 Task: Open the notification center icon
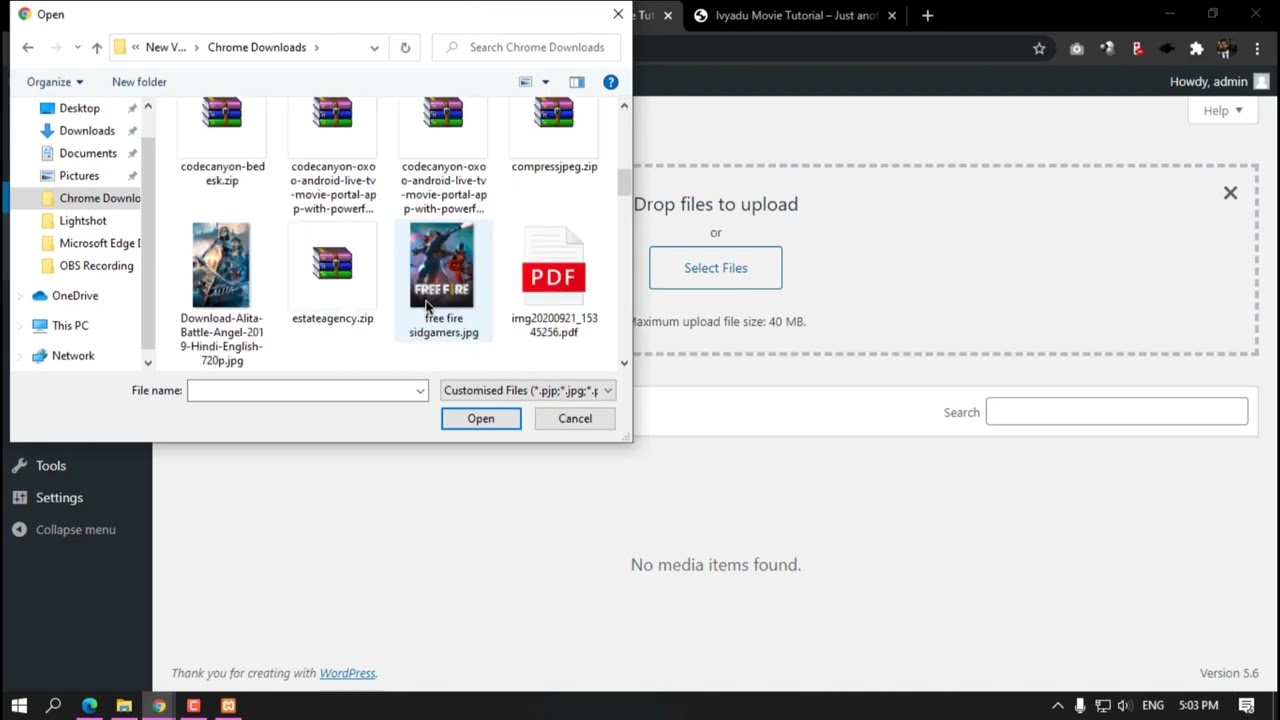[1247, 705]
